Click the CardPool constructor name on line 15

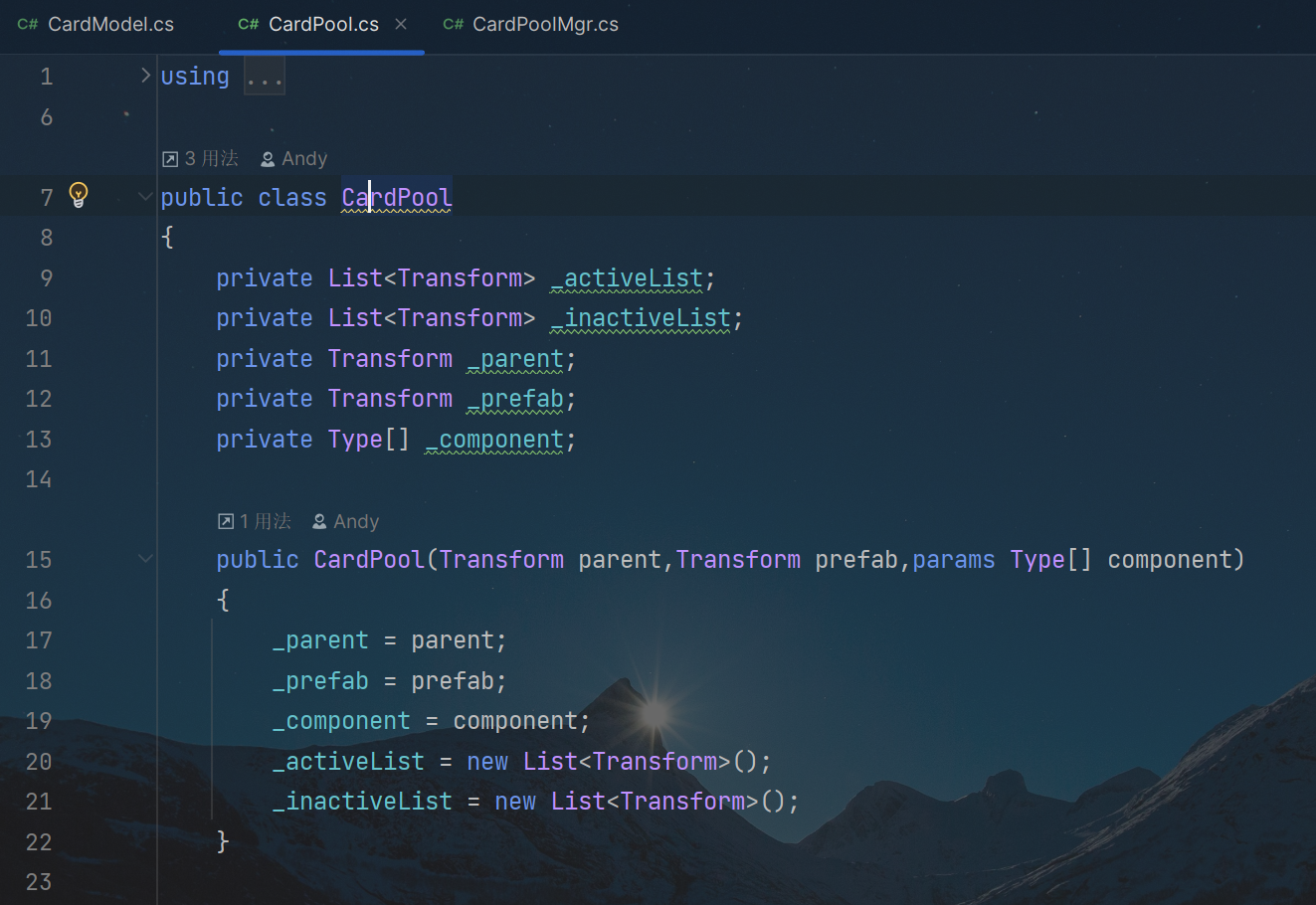(369, 560)
